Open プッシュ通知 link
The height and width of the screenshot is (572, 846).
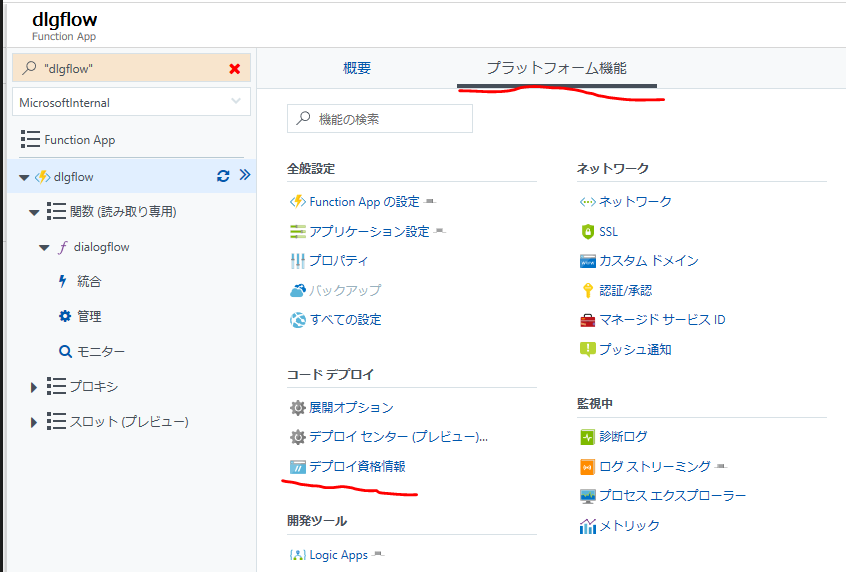(635, 349)
